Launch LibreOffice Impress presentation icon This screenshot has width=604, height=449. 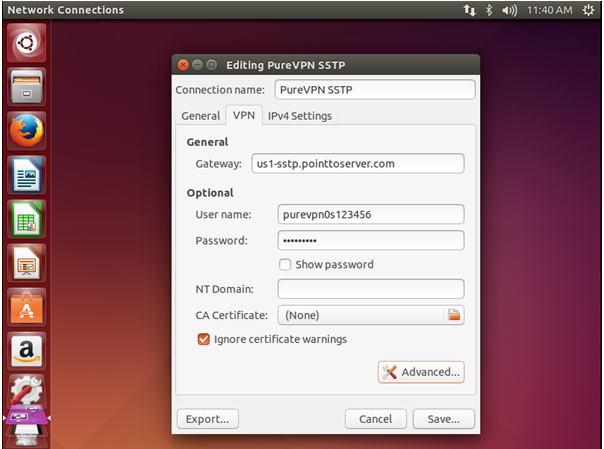[x=27, y=263]
